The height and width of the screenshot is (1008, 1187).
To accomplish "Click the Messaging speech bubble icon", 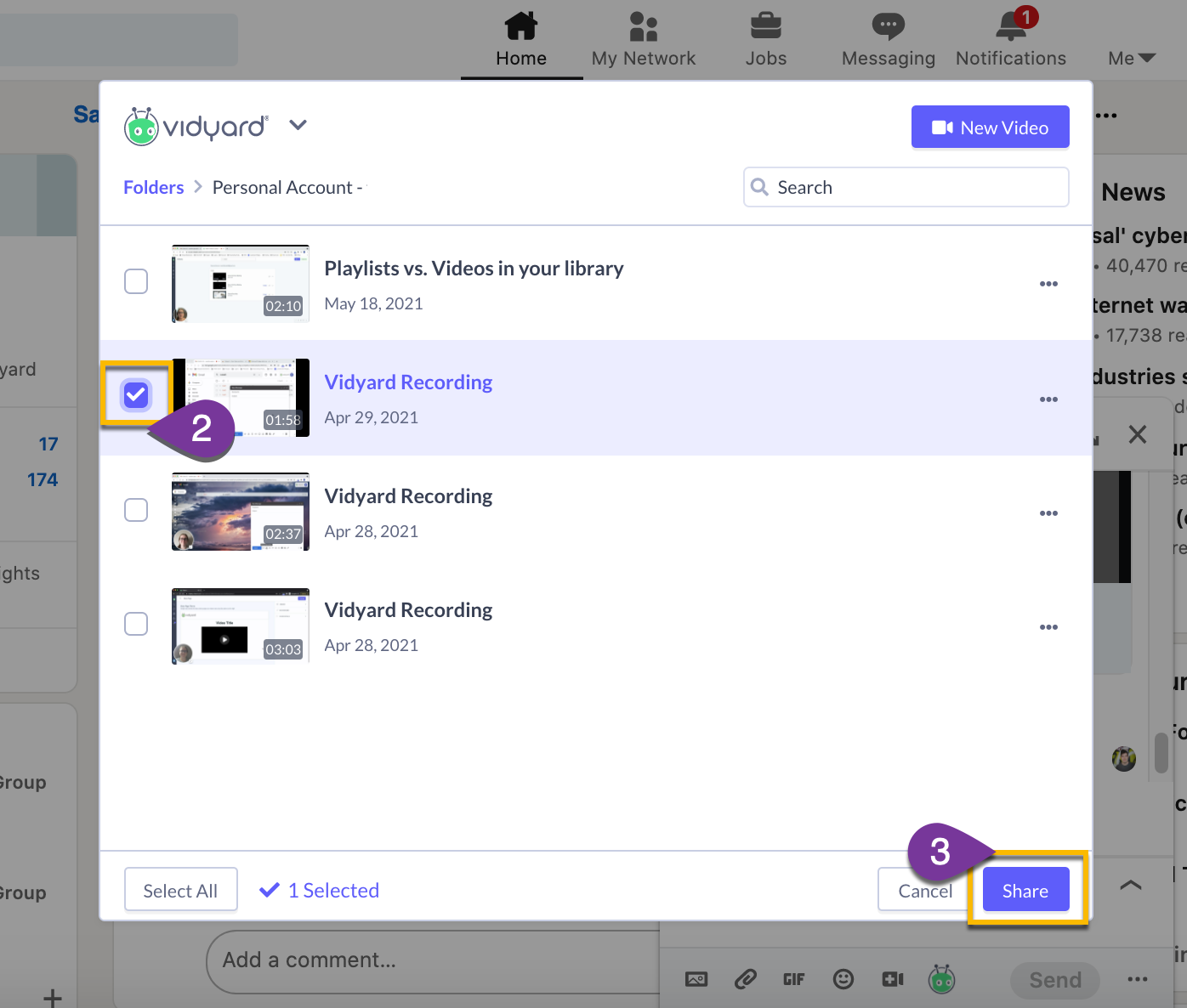I will [889, 26].
